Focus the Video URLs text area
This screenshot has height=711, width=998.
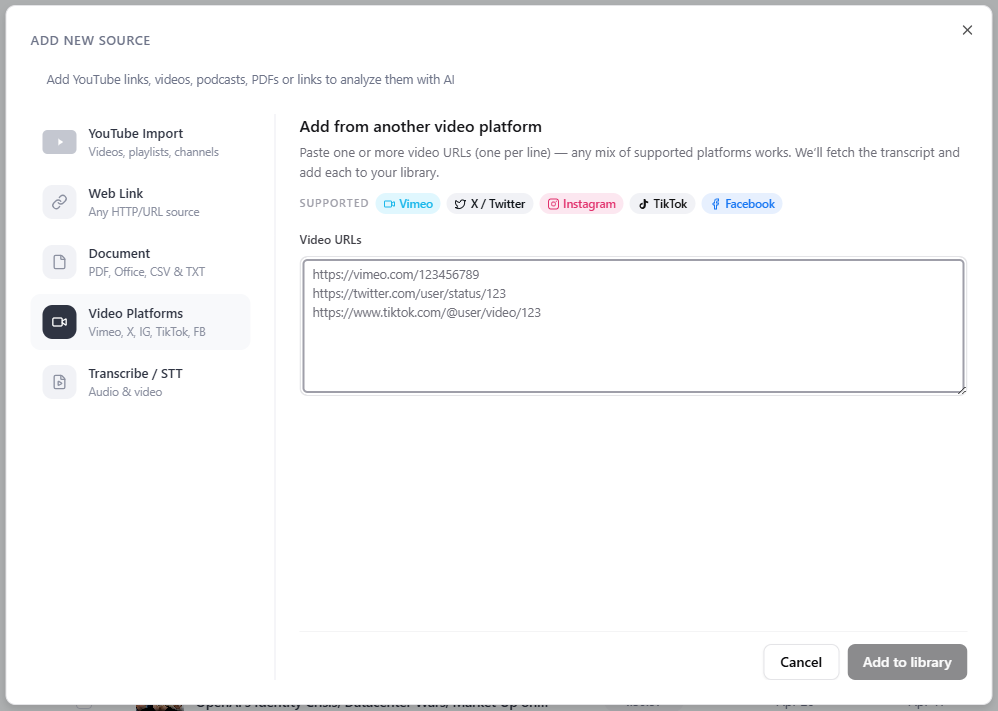coord(633,326)
